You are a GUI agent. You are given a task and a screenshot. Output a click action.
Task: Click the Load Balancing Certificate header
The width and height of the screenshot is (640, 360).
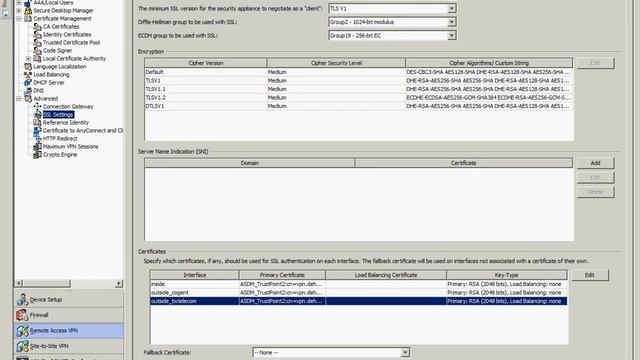pos(386,275)
